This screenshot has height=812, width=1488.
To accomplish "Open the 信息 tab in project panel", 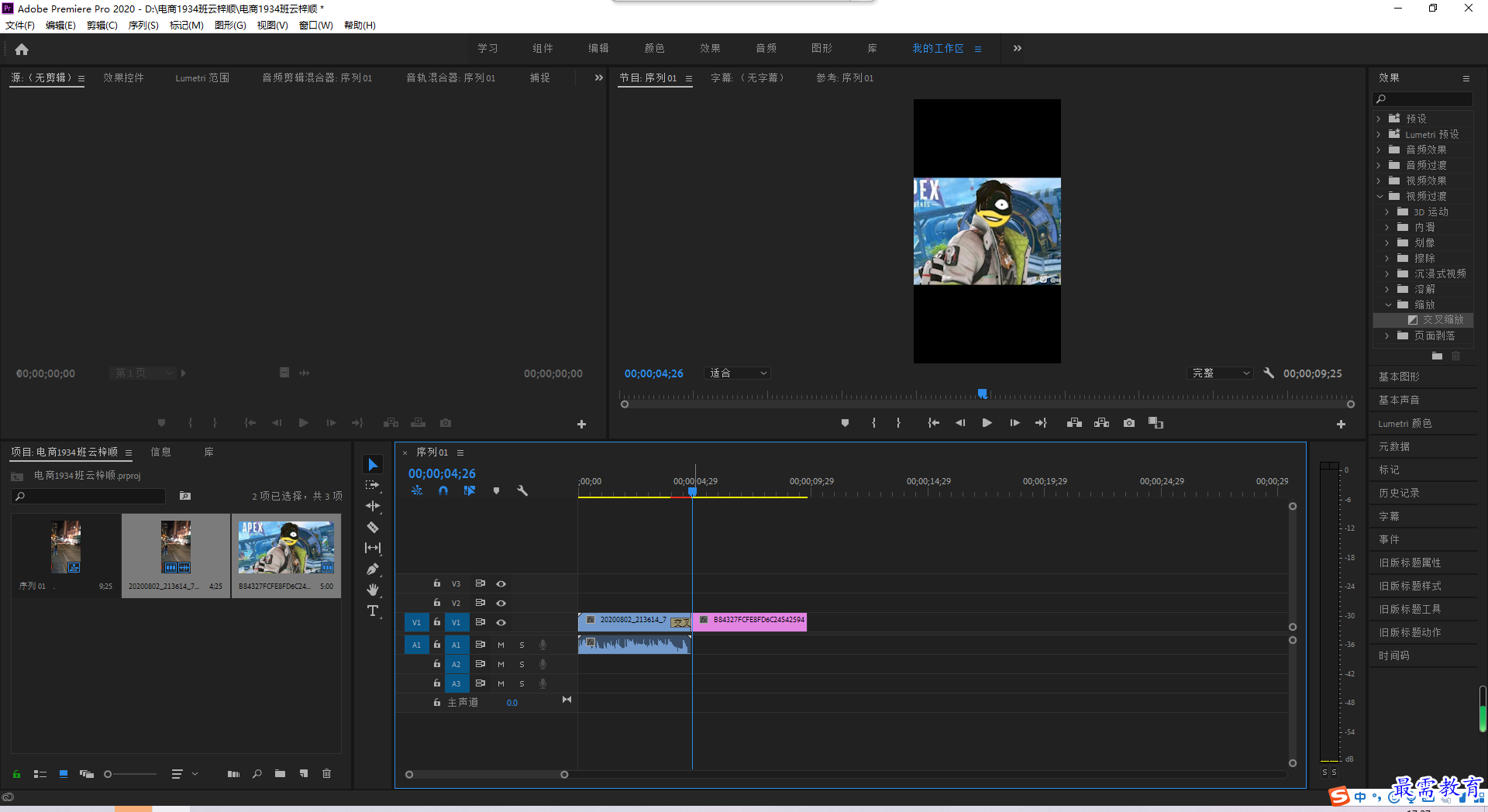I will point(160,452).
